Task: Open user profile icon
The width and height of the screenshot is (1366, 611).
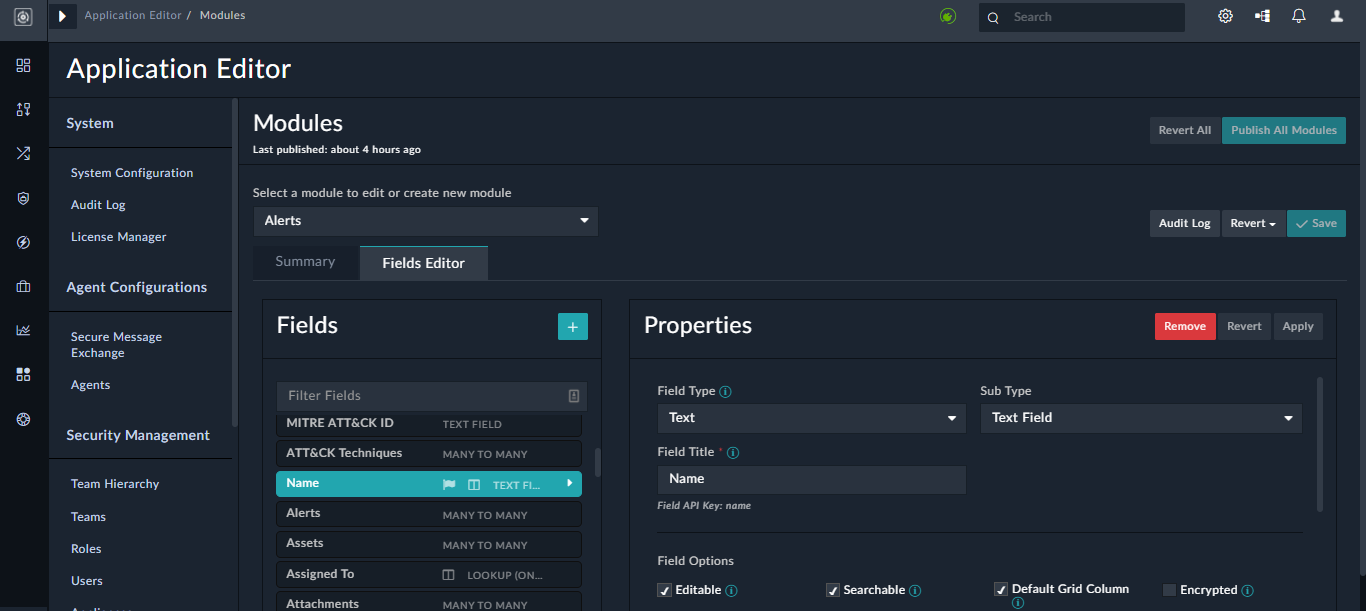Action: [x=1337, y=16]
